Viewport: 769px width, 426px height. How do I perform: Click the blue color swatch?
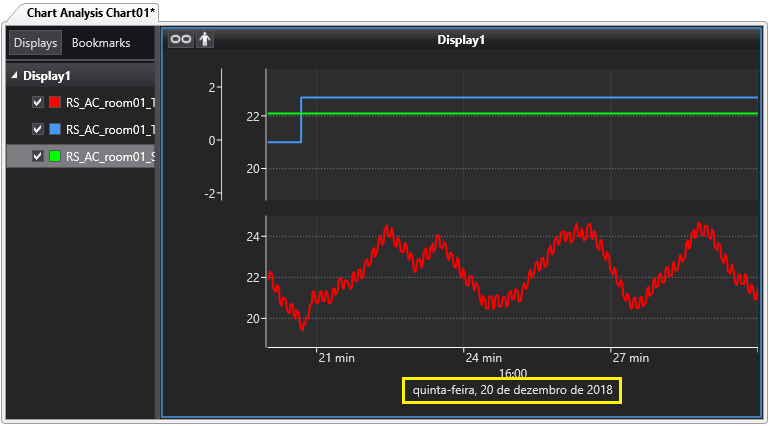pyautogui.click(x=55, y=129)
